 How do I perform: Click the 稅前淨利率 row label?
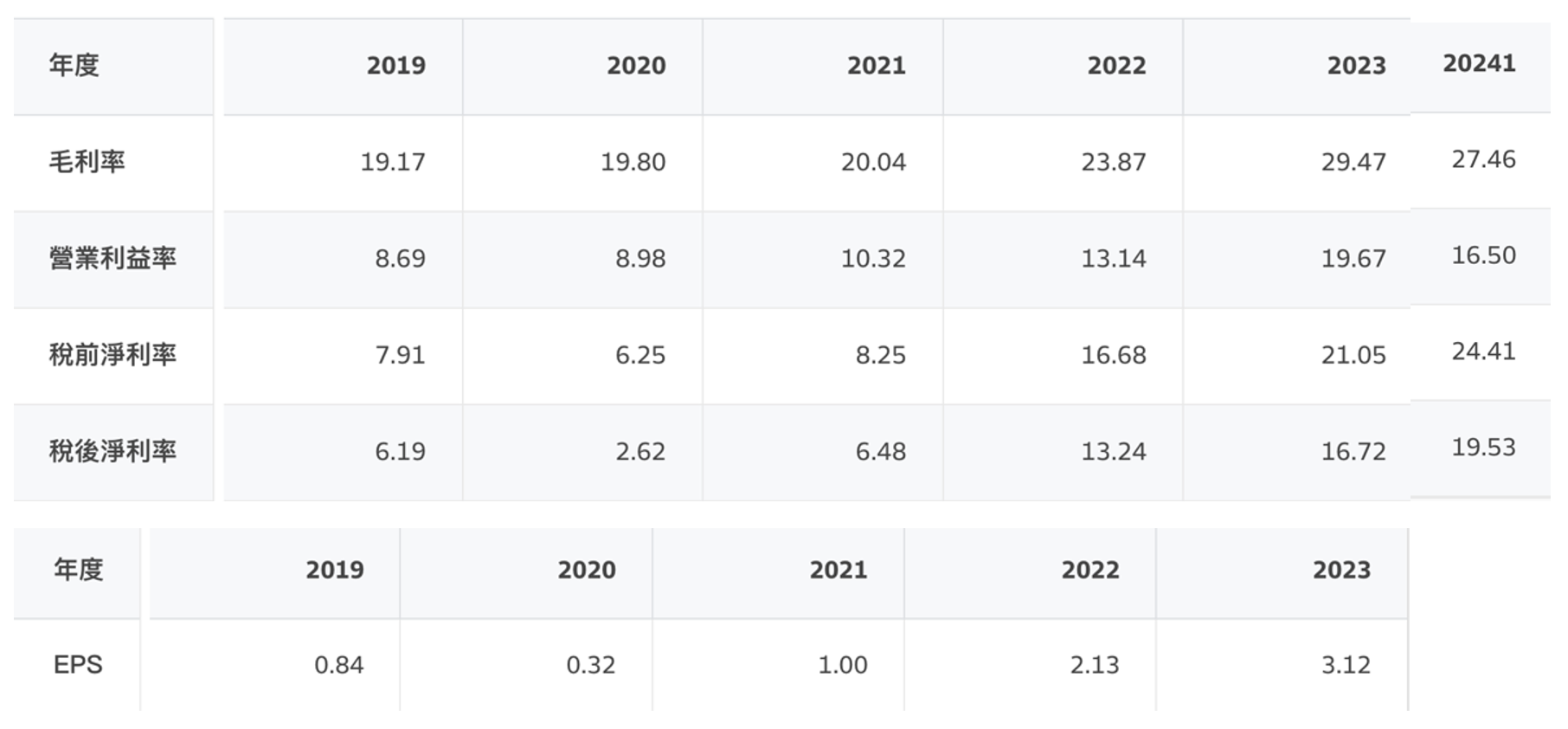tap(112, 355)
